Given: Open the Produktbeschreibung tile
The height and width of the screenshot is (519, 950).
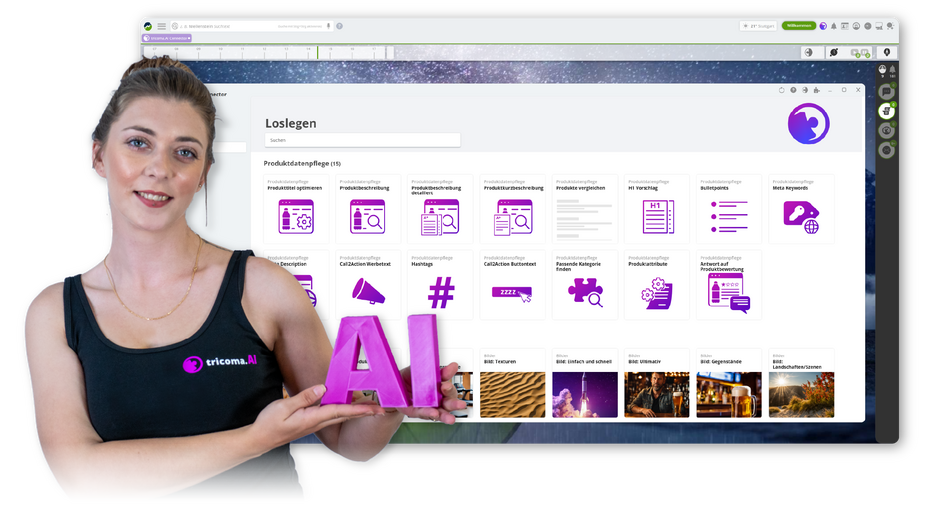Looking at the screenshot, I should tap(368, 209).
